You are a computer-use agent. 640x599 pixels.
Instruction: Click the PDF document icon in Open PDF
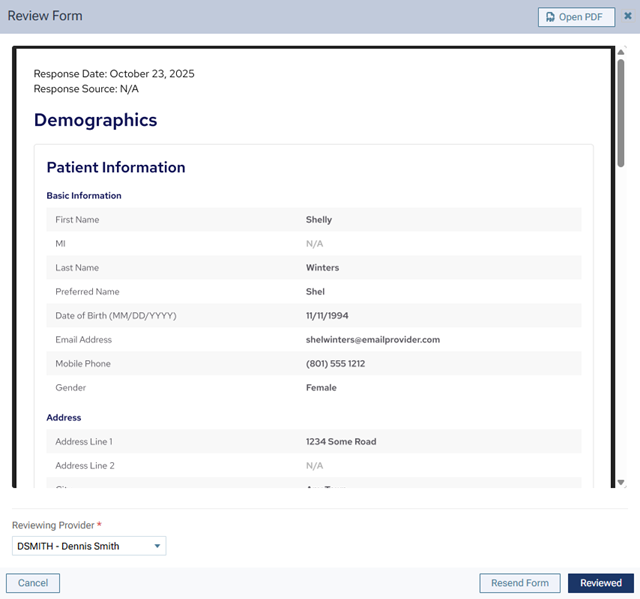tap(550, 17)
